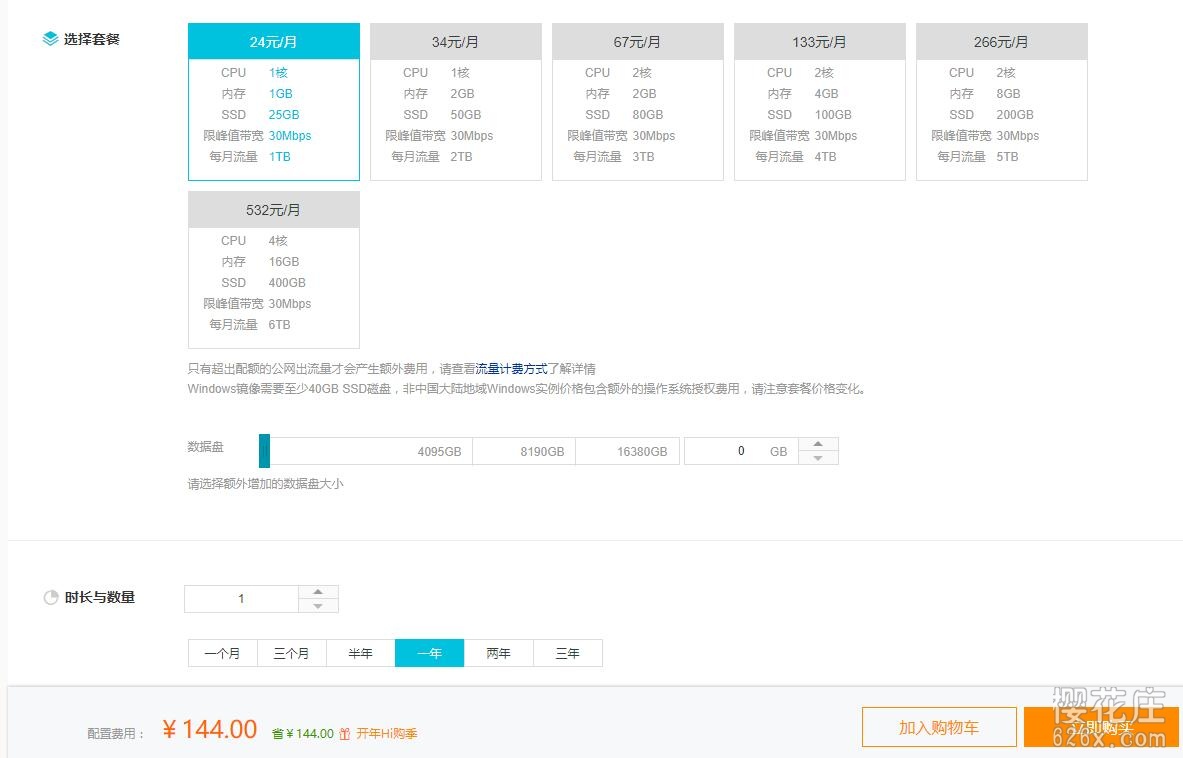Increase data disk size with up arrow
Image resolution: width=1183 pixels, height=758 pixels.
pos(818,444)
